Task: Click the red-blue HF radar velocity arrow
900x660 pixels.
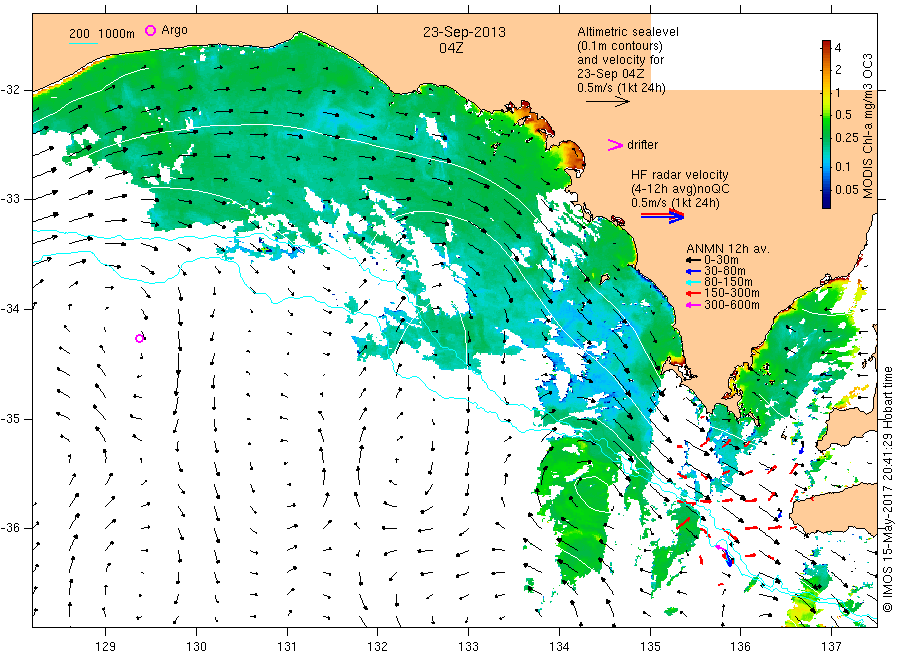Action: [662, 216]
